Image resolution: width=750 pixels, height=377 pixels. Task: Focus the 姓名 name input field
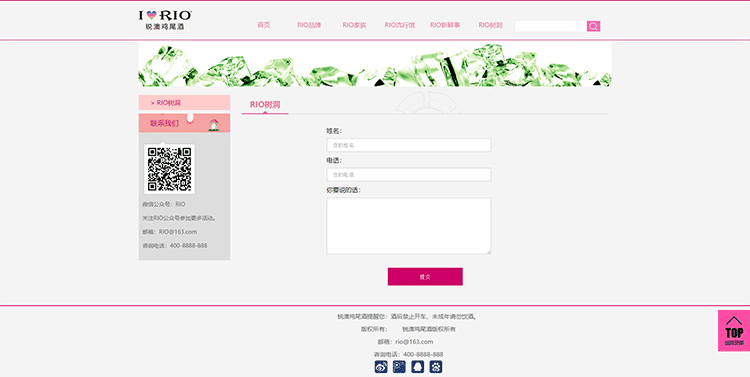coord(408,145)
